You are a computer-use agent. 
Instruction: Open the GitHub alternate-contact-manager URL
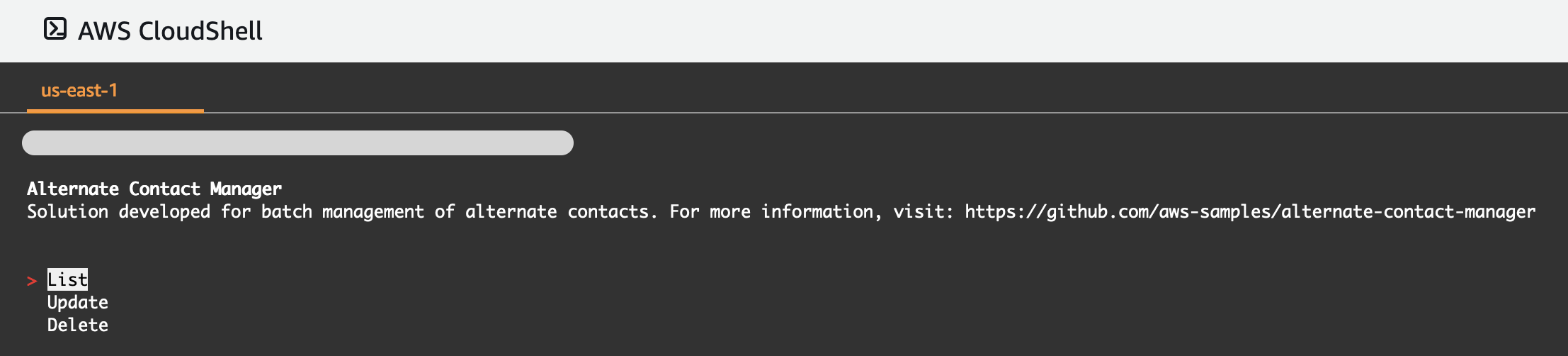point(1250,211)
